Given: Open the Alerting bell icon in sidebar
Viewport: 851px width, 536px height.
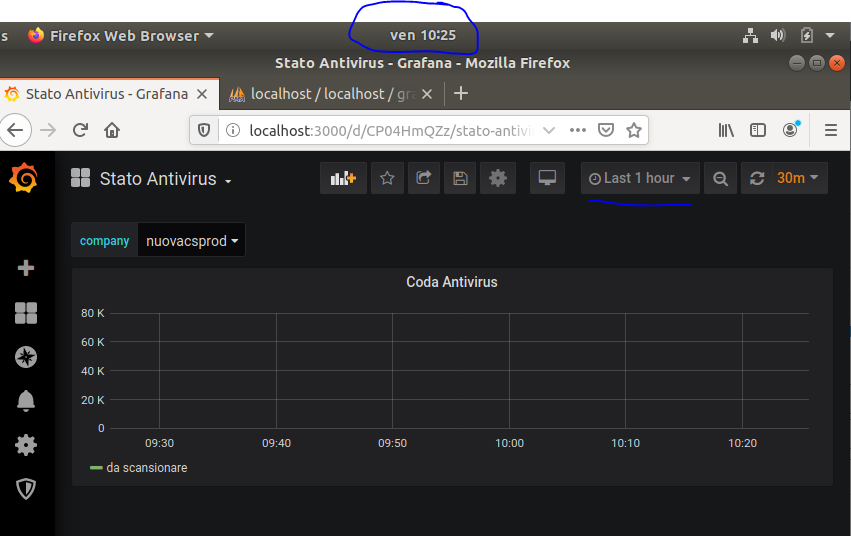Looking at the screenshot, I should (x=26, y=401).
